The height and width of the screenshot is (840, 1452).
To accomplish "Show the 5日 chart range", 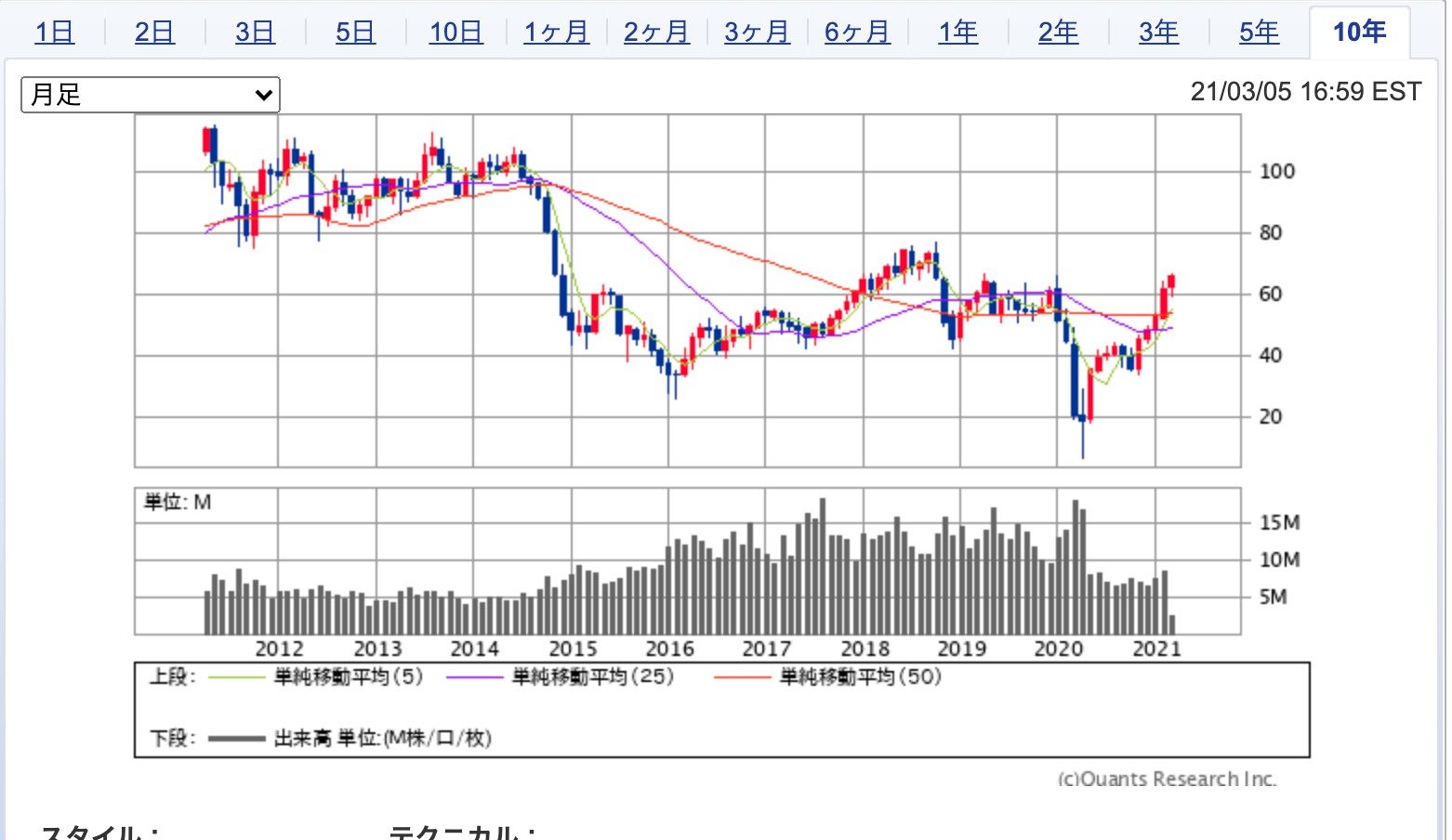I will [355, 33].
